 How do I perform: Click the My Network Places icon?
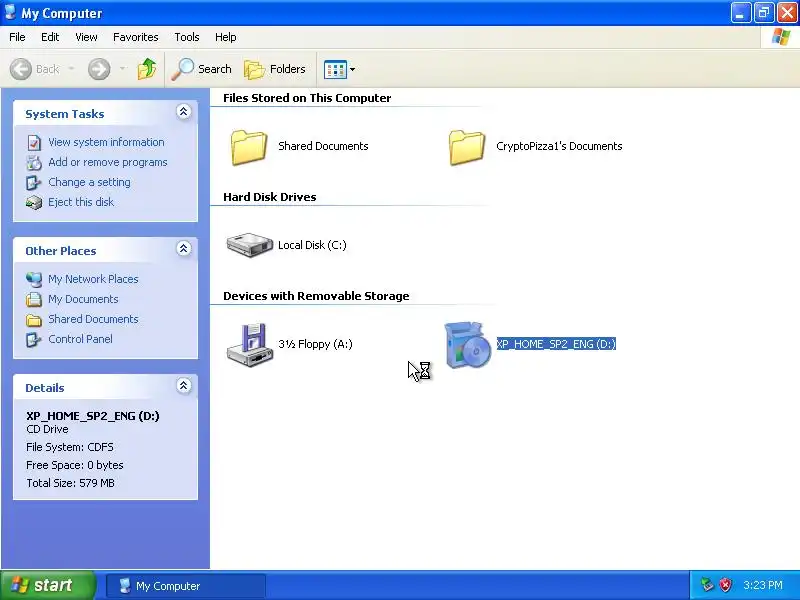[34, 279]
